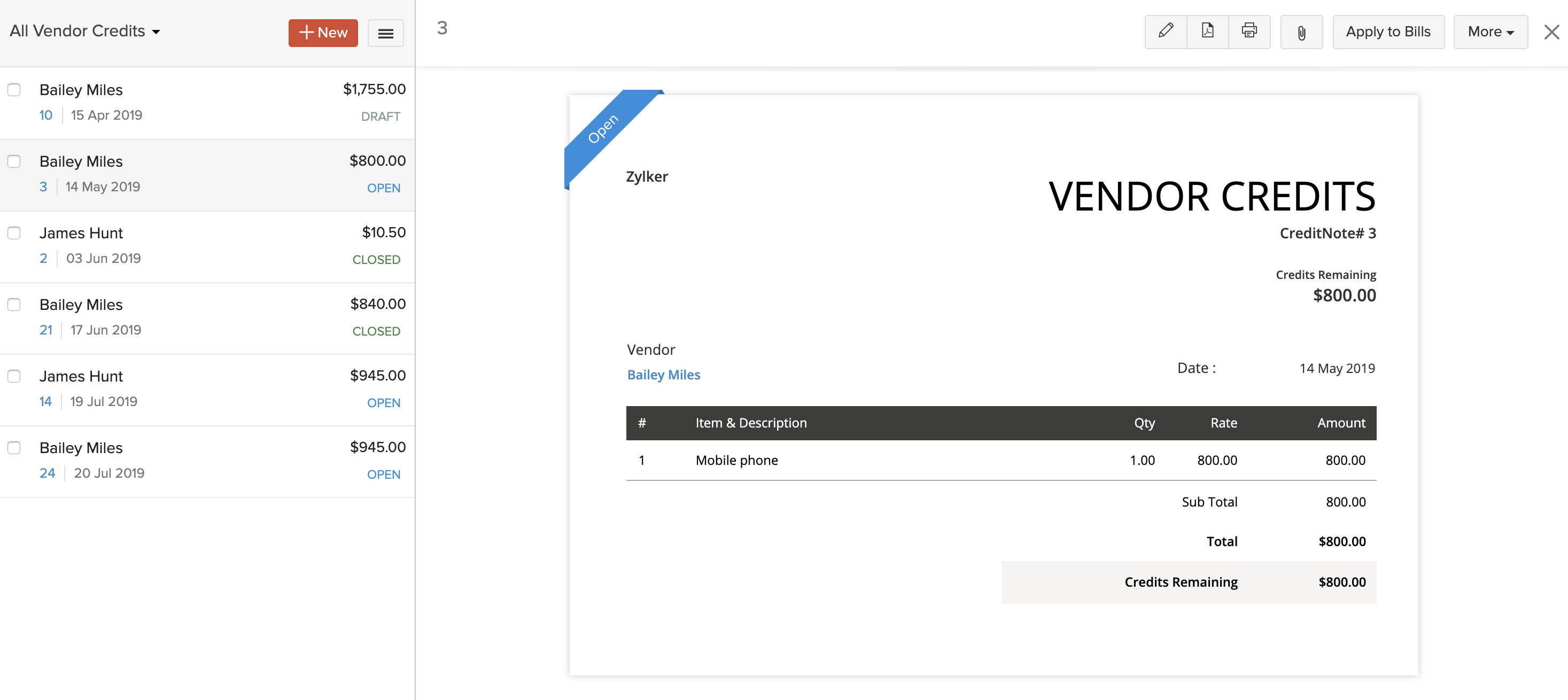Screen dimensions: 1568x700
Task: Click the PDF/save document icon
Action: coord(1207,31)
